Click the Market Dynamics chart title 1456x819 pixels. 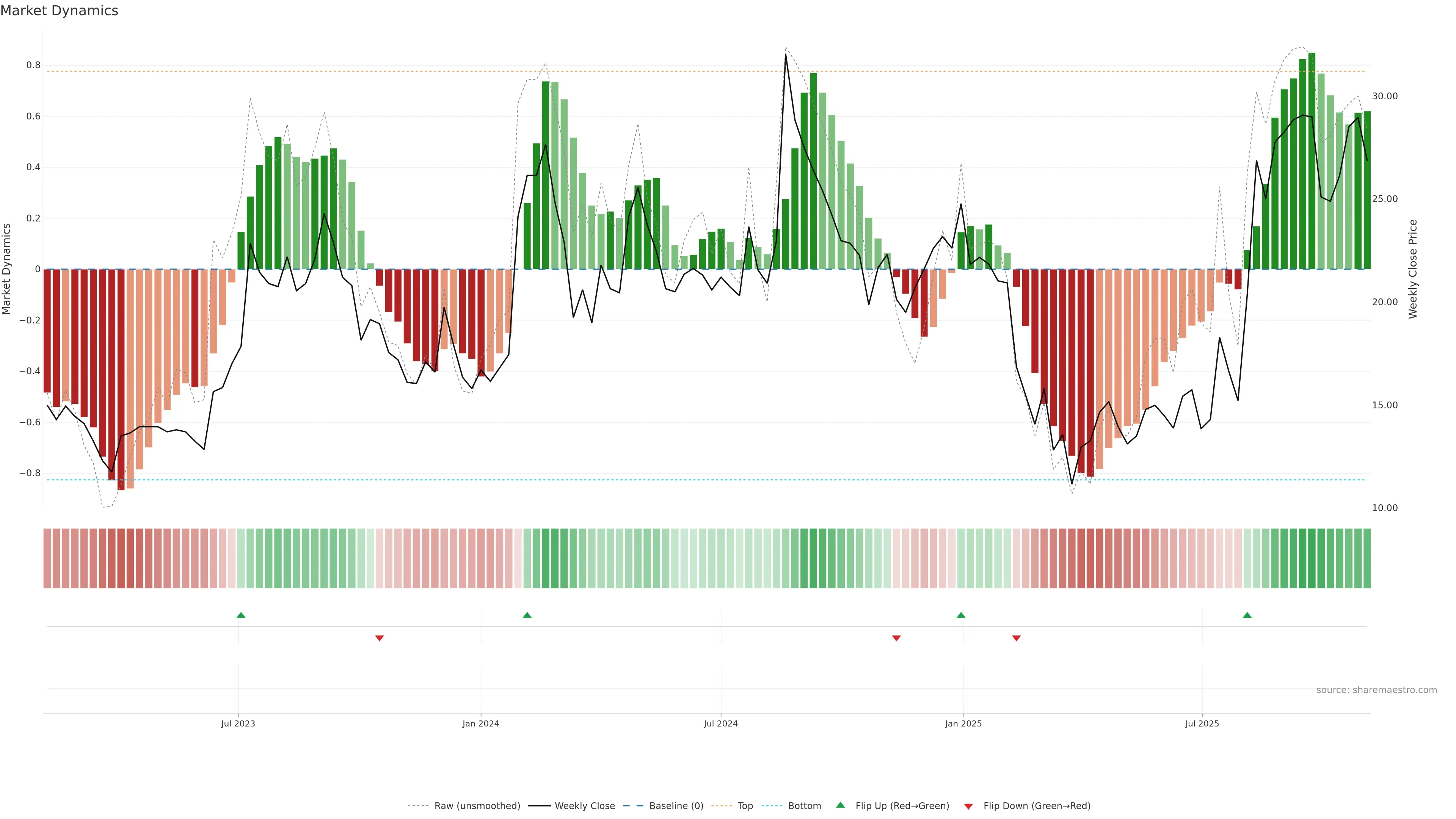[60, 11]
